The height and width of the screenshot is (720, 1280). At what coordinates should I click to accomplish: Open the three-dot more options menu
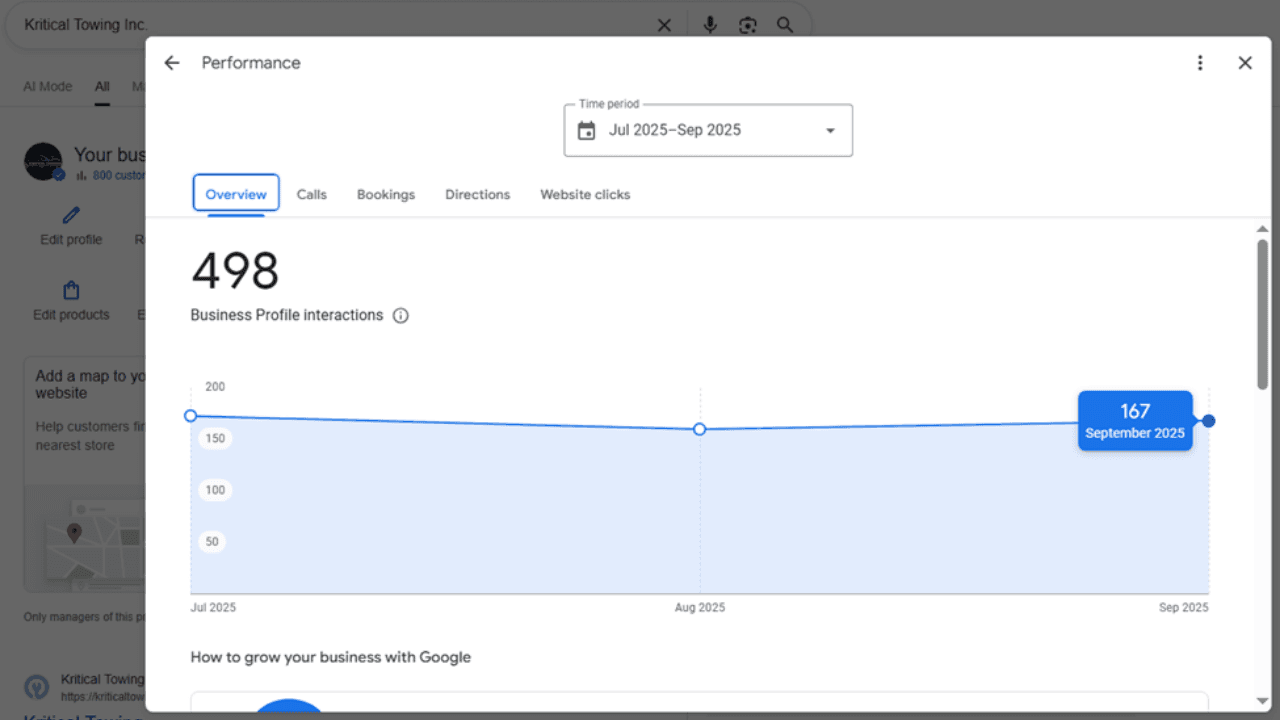(1200, 63)
